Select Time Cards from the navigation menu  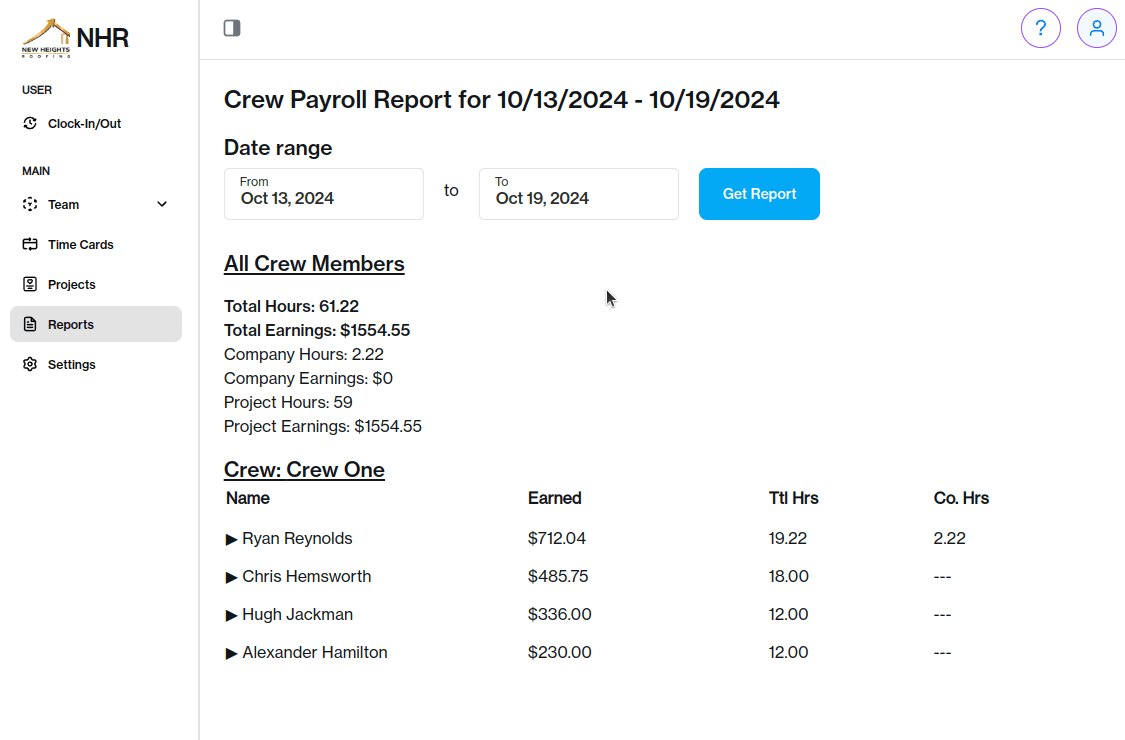(80, 244)
